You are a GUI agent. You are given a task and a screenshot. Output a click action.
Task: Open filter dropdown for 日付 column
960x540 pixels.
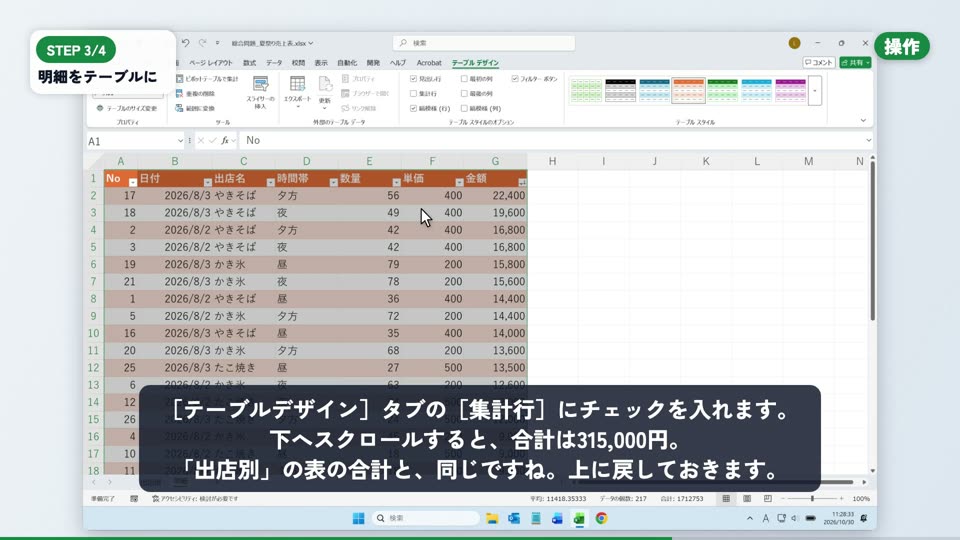(x=208, y=182)
